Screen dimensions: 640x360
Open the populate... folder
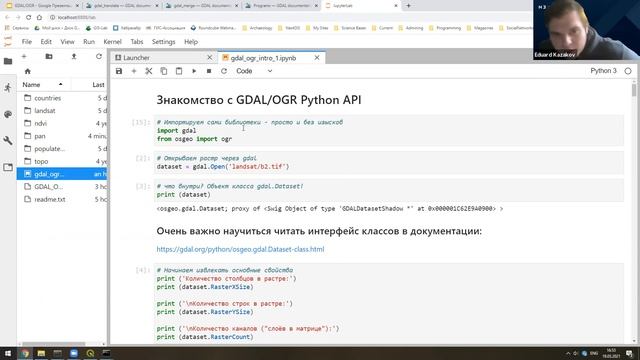(x=62, y=149)
